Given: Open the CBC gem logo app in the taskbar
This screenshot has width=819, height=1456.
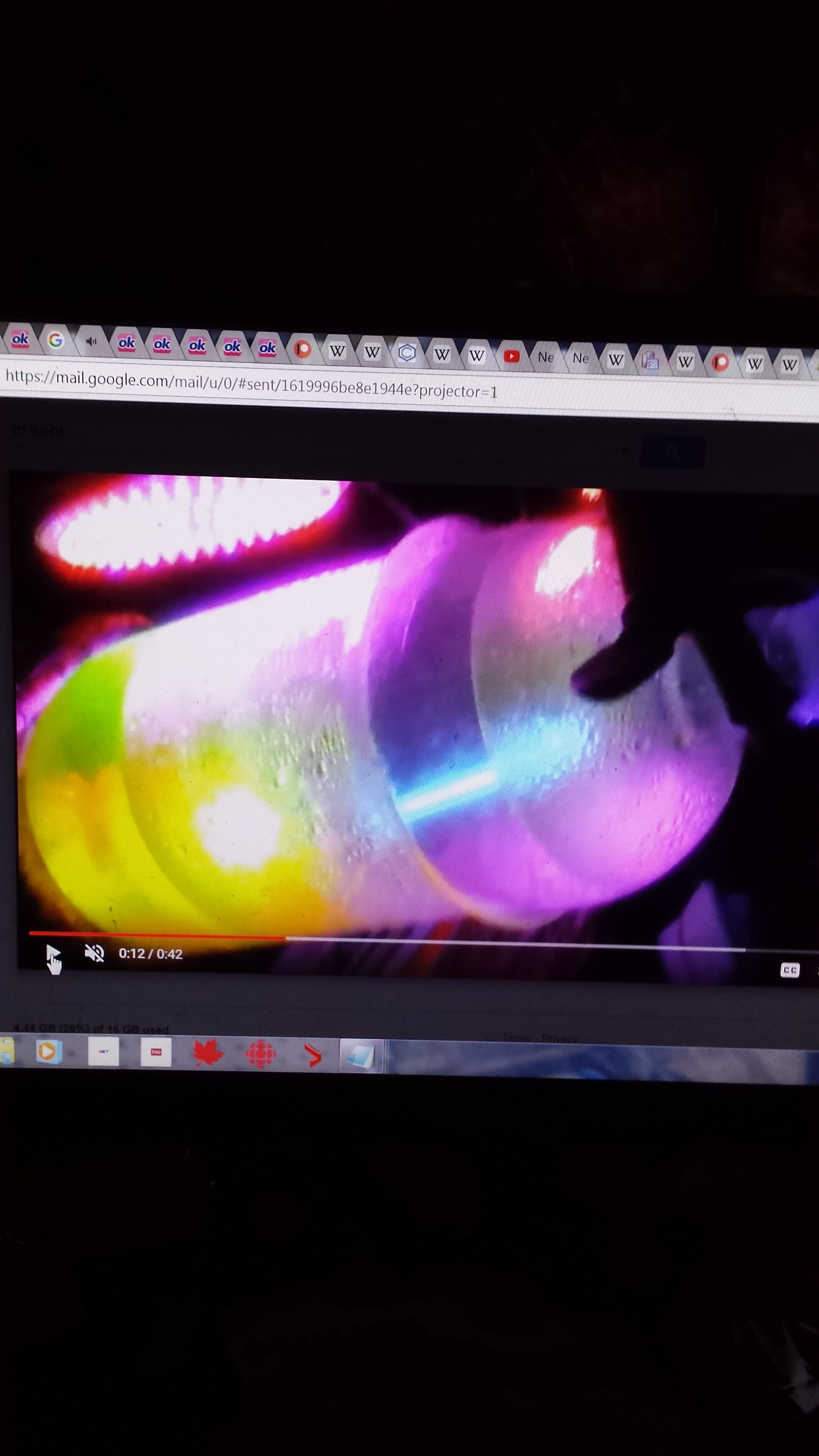Looking at the screenshot, I should point(261,1054).
